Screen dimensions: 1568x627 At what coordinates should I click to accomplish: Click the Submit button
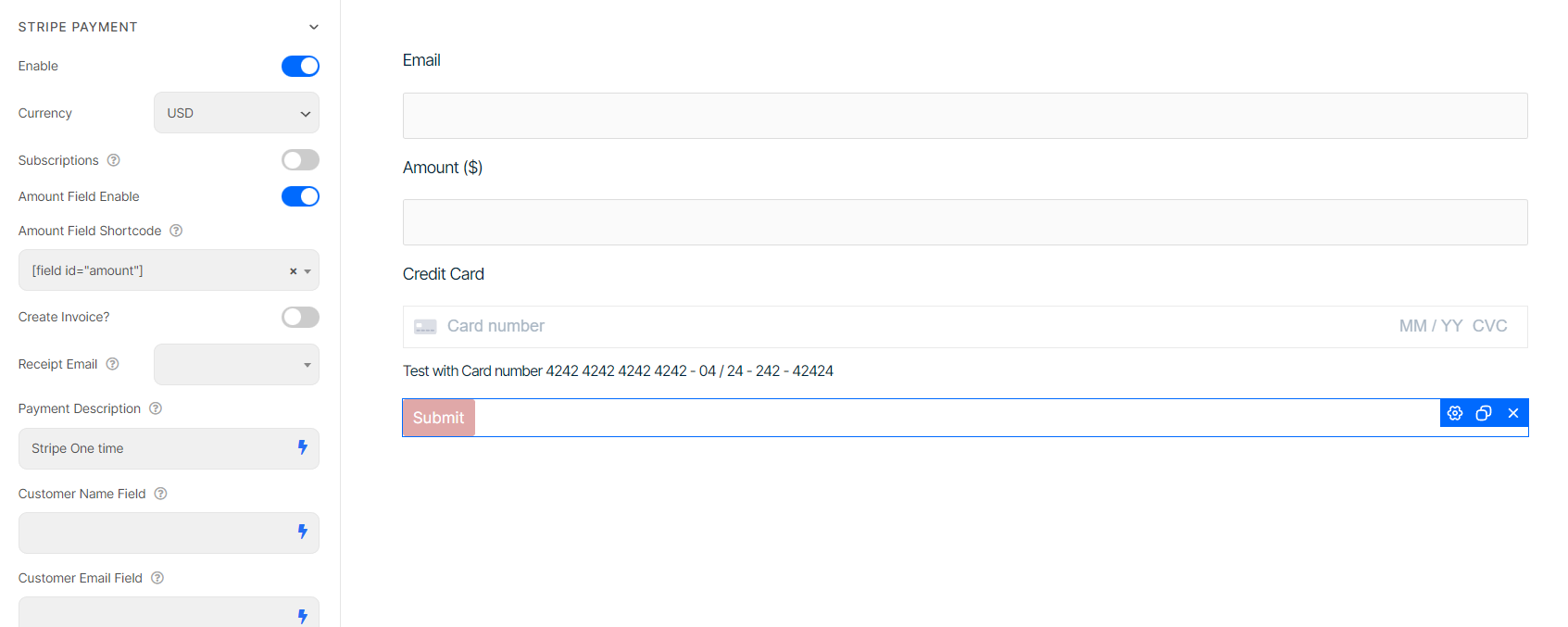(438, 417)
